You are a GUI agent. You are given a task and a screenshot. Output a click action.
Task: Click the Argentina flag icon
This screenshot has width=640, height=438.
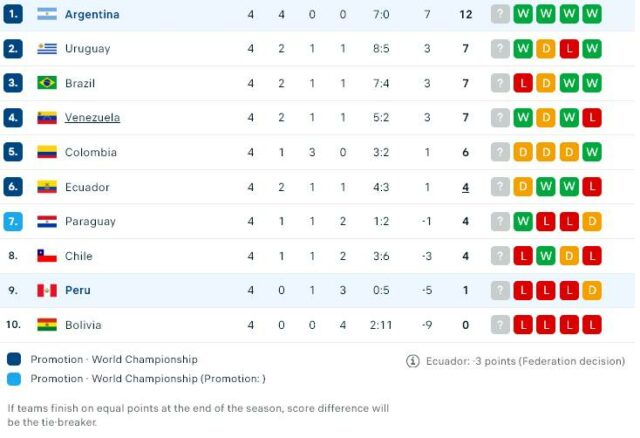[x=47, y=14]
